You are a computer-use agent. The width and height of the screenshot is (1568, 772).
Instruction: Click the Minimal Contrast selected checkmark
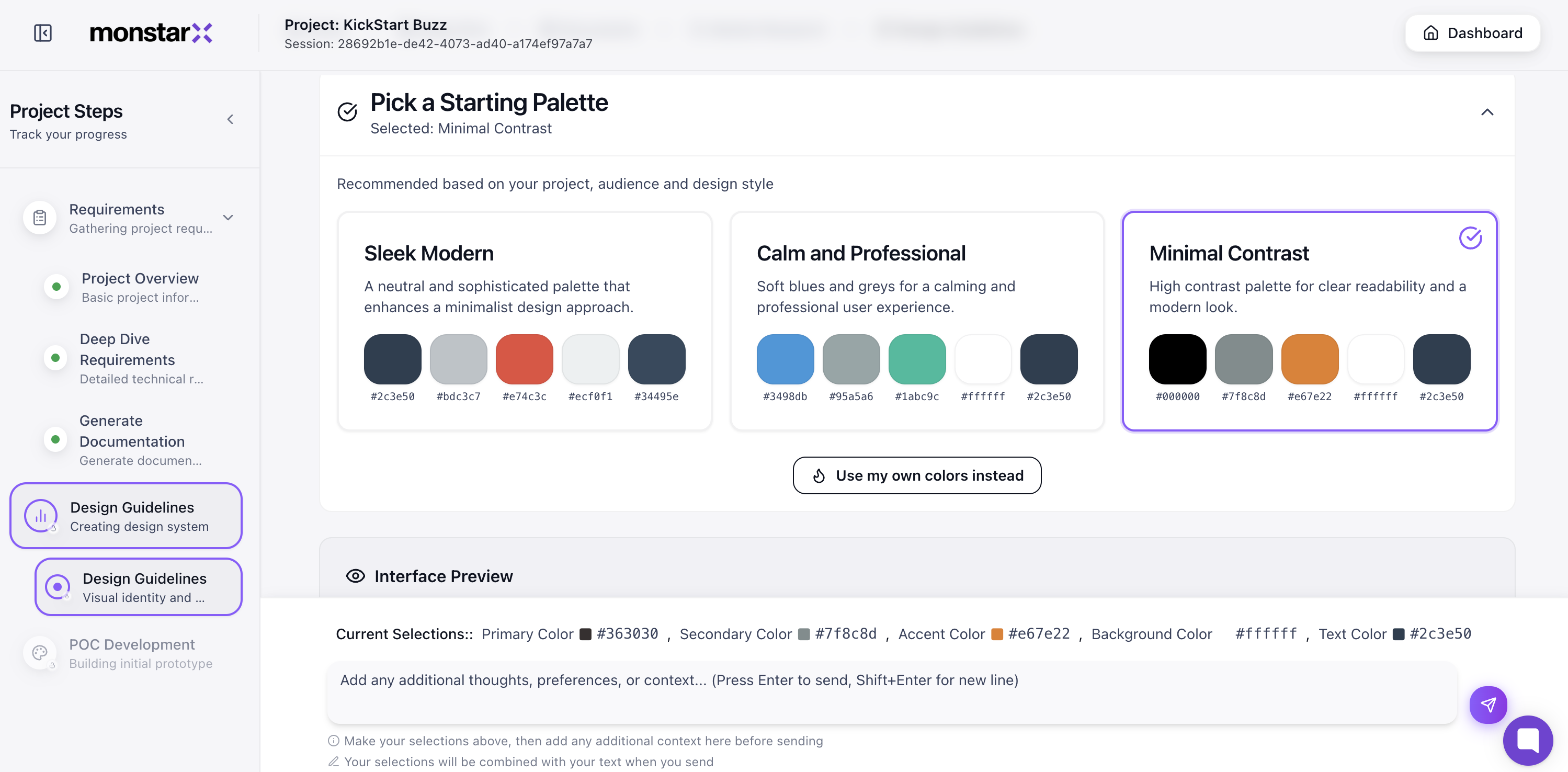(1470, 238)
